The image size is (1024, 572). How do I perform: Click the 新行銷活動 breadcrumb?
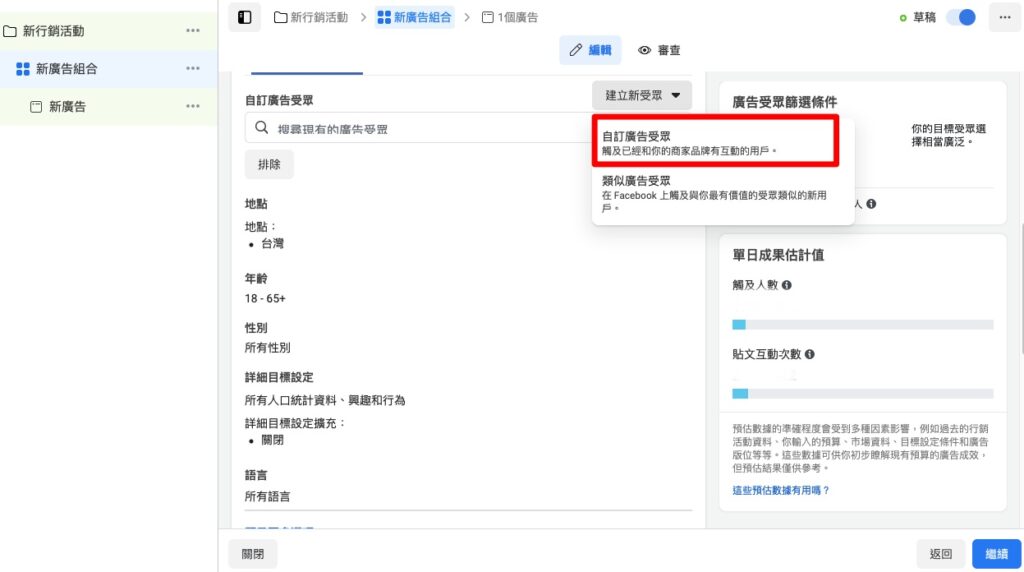311,18
